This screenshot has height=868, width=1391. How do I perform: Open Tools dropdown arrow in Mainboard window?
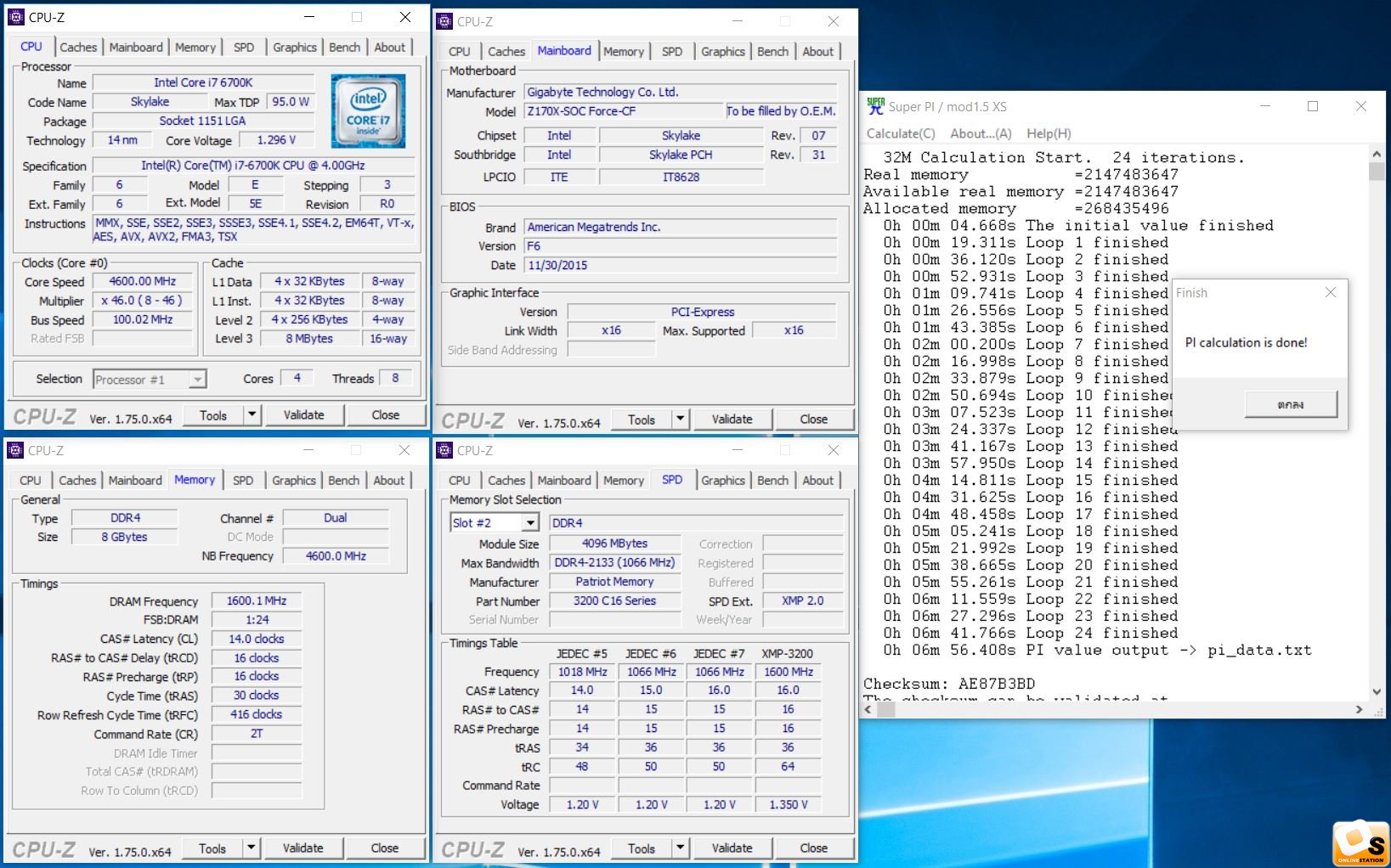coord(680,420)
